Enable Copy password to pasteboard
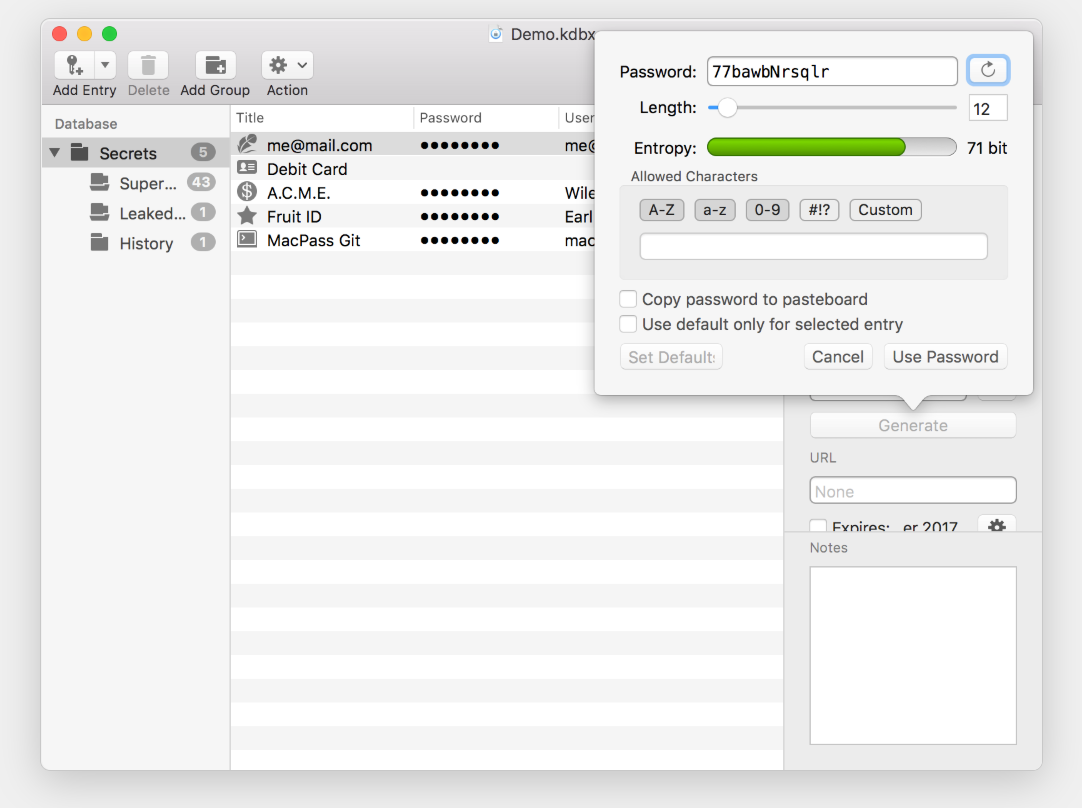This screenshot has width=1082, height=808. click(628, 299)
